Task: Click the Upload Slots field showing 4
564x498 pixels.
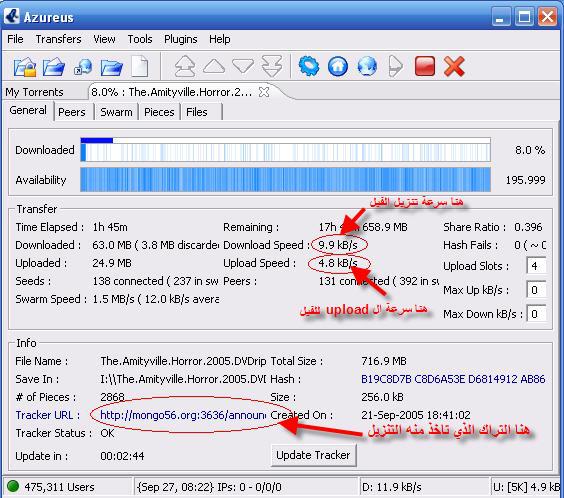Action: point(536,266)
